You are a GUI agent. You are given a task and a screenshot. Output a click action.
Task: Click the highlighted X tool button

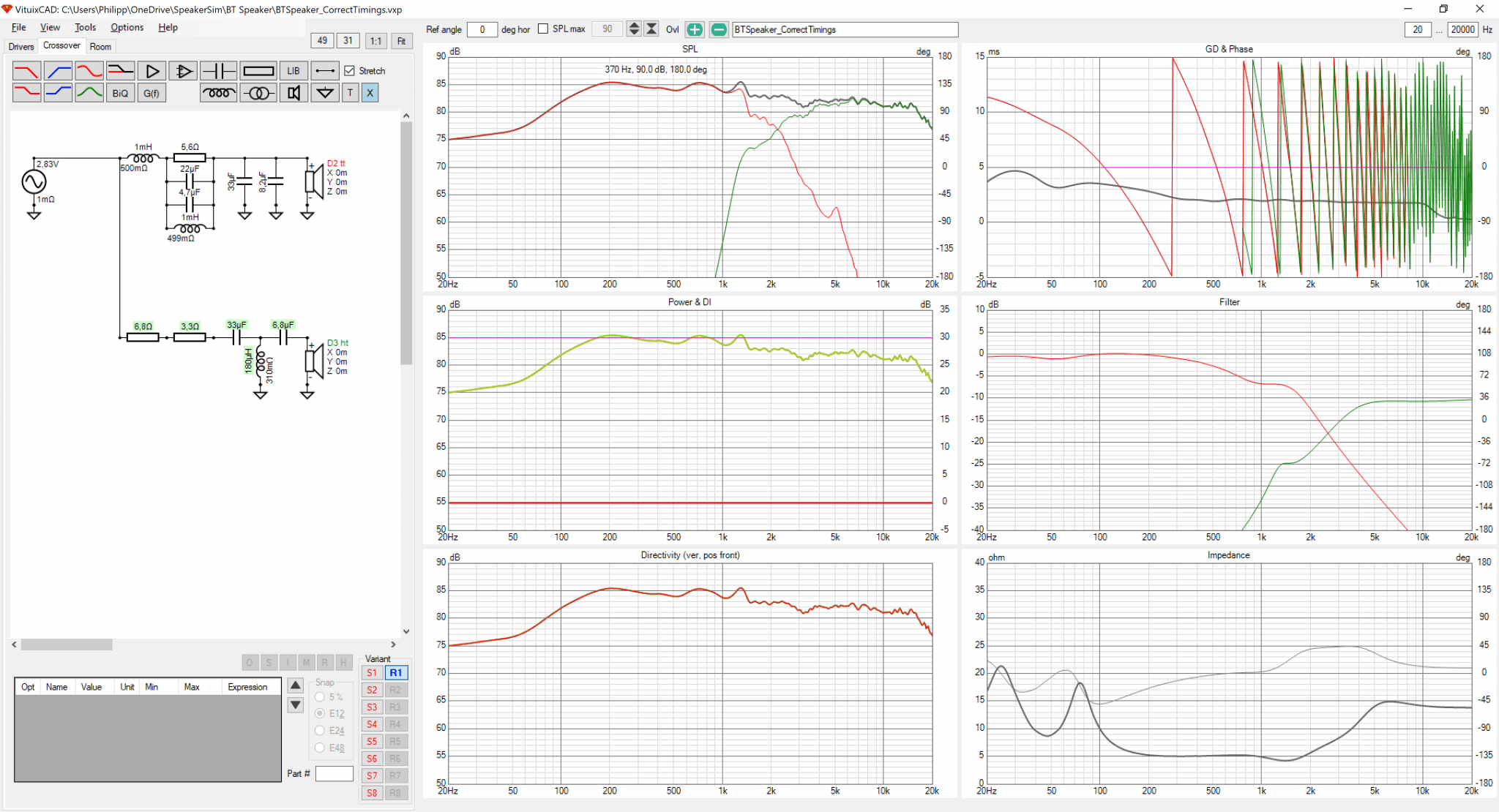pos(370,93)
